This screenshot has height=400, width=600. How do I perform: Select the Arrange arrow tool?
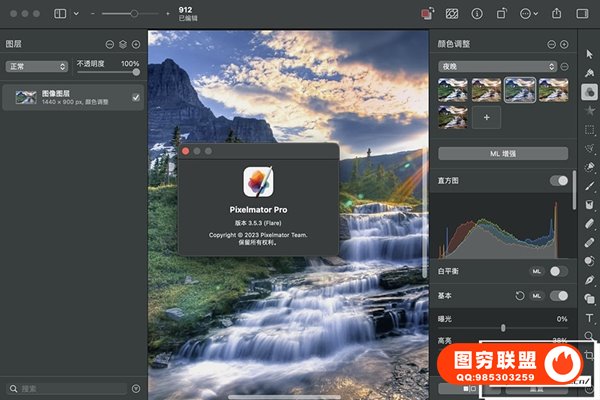tap(590, 53)
